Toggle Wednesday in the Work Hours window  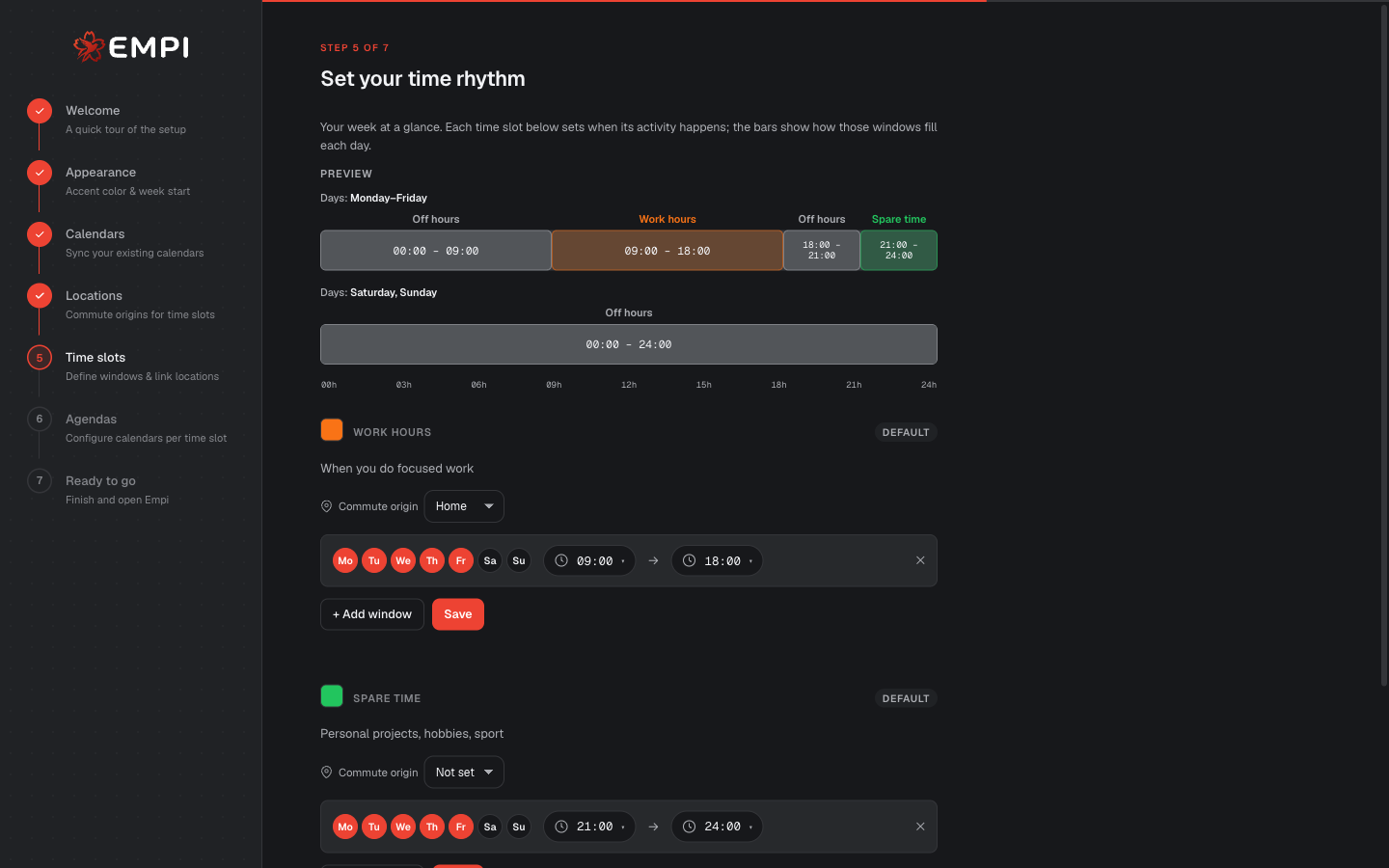(x=403, y=560)
